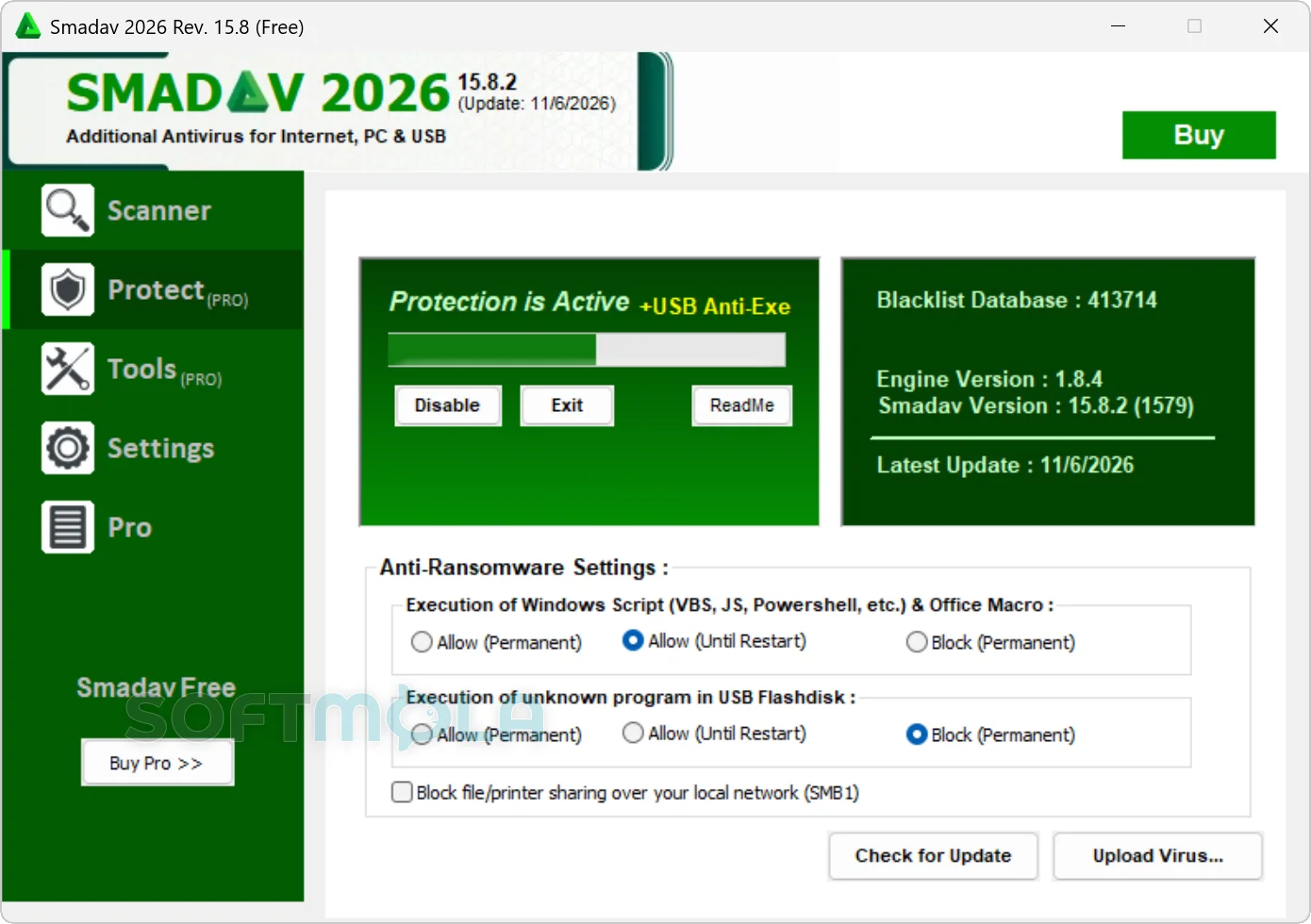1311x924 pixels.
Task: Minimize the Smadav window
Action: coord(1119,26)
